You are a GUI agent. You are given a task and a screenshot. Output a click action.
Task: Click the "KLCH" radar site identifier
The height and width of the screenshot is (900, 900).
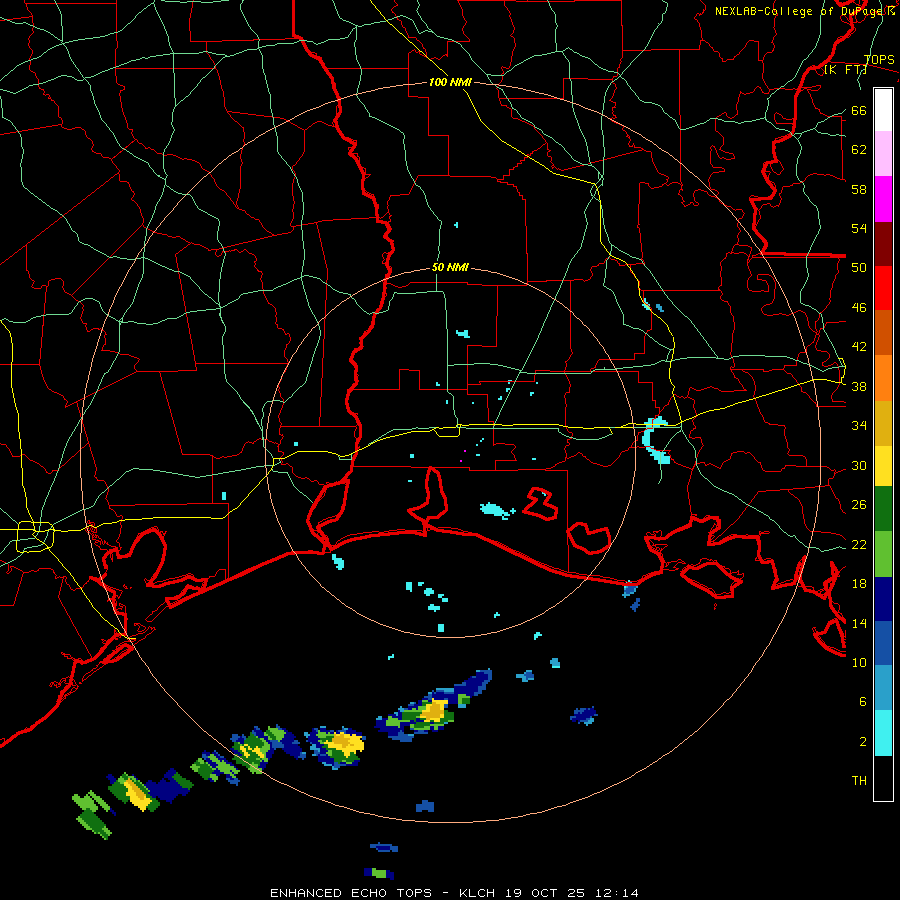click(476, 893)
